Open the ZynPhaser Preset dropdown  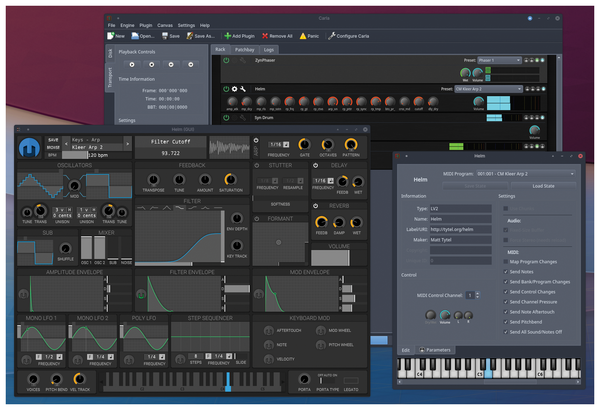[499, 60]
